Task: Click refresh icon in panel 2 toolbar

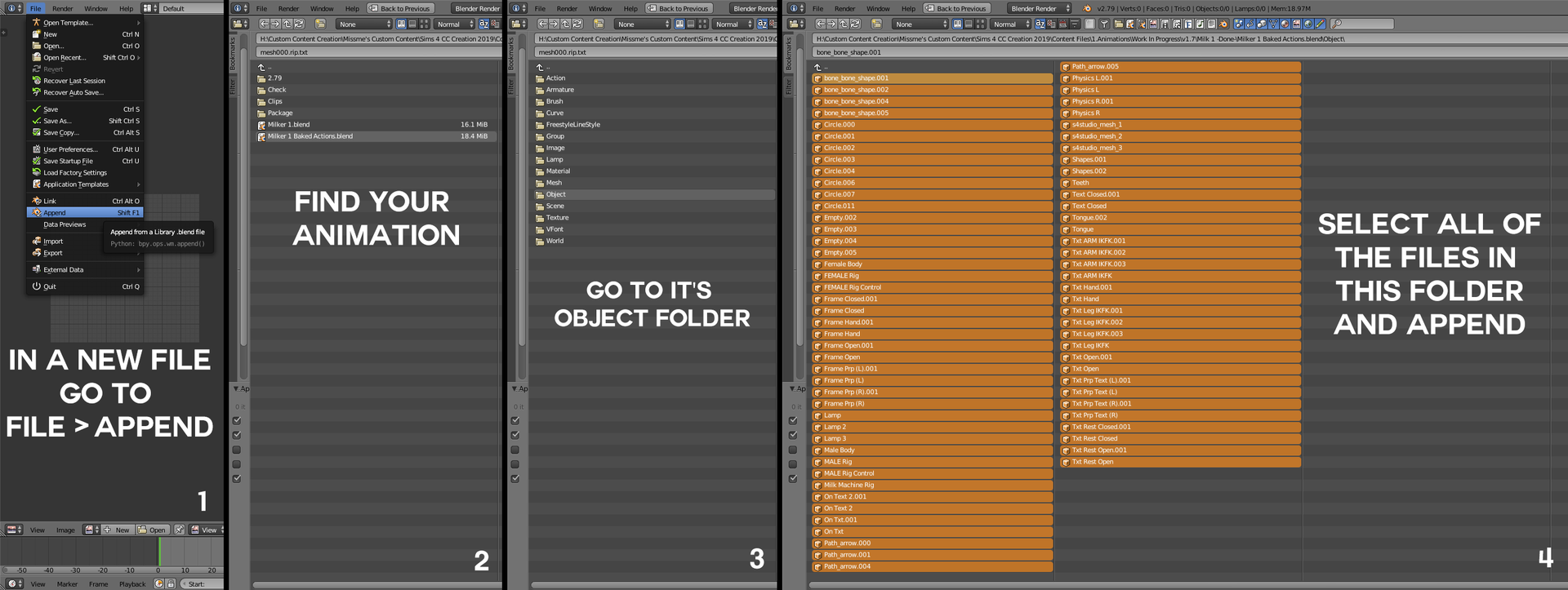Action: click(299, 24)
